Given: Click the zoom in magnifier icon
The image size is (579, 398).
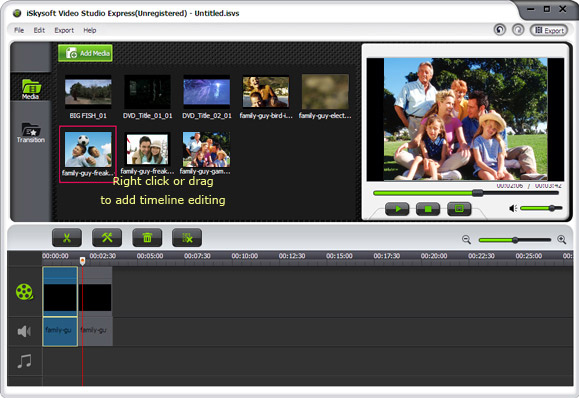Looking at the screenshot, I should click(562, 240).
